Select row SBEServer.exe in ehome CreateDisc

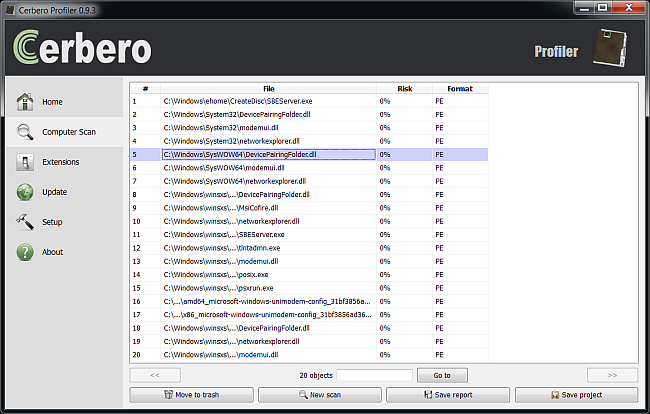click(309, 101)
